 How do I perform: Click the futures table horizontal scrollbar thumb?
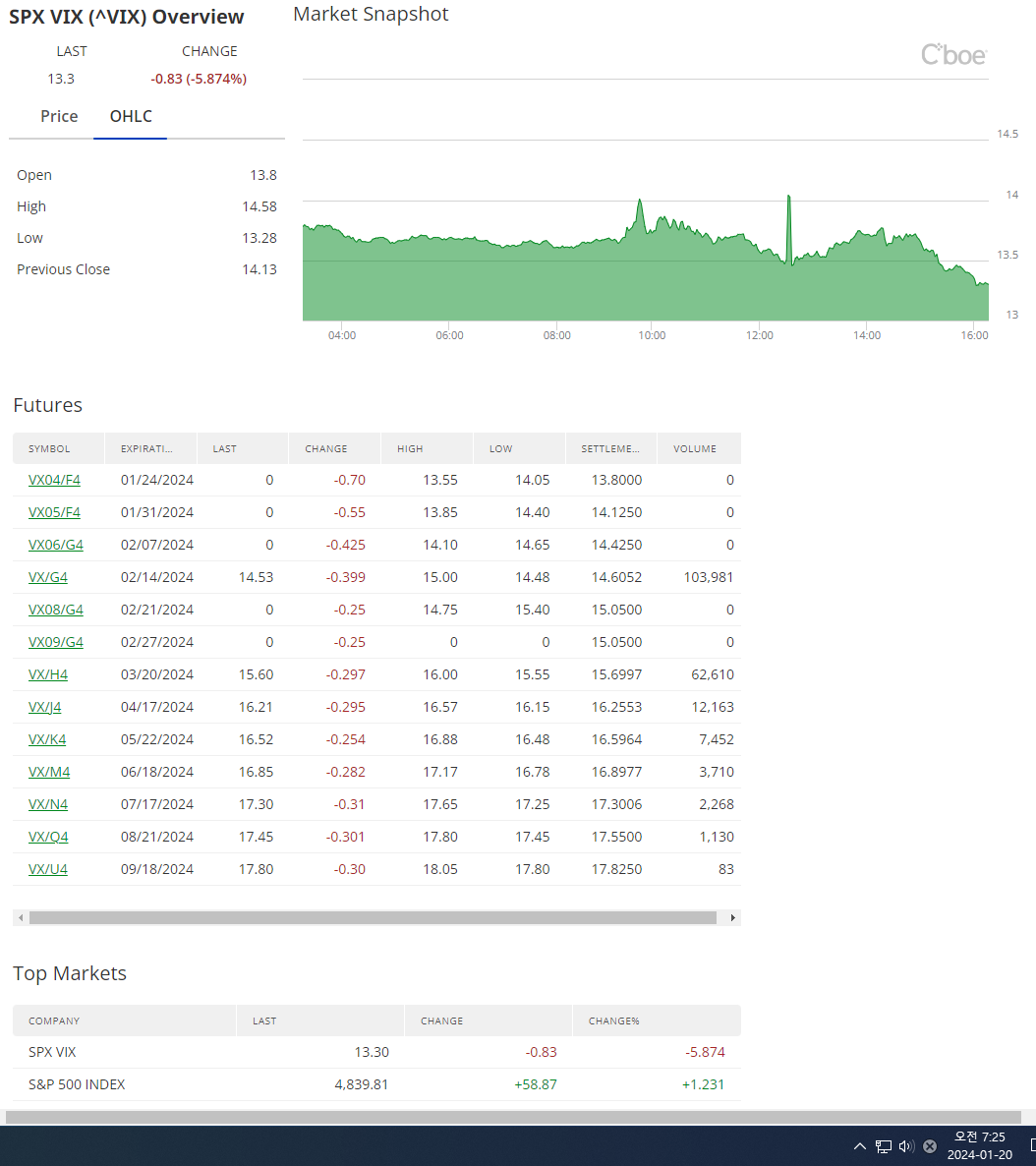coord(373,918)
